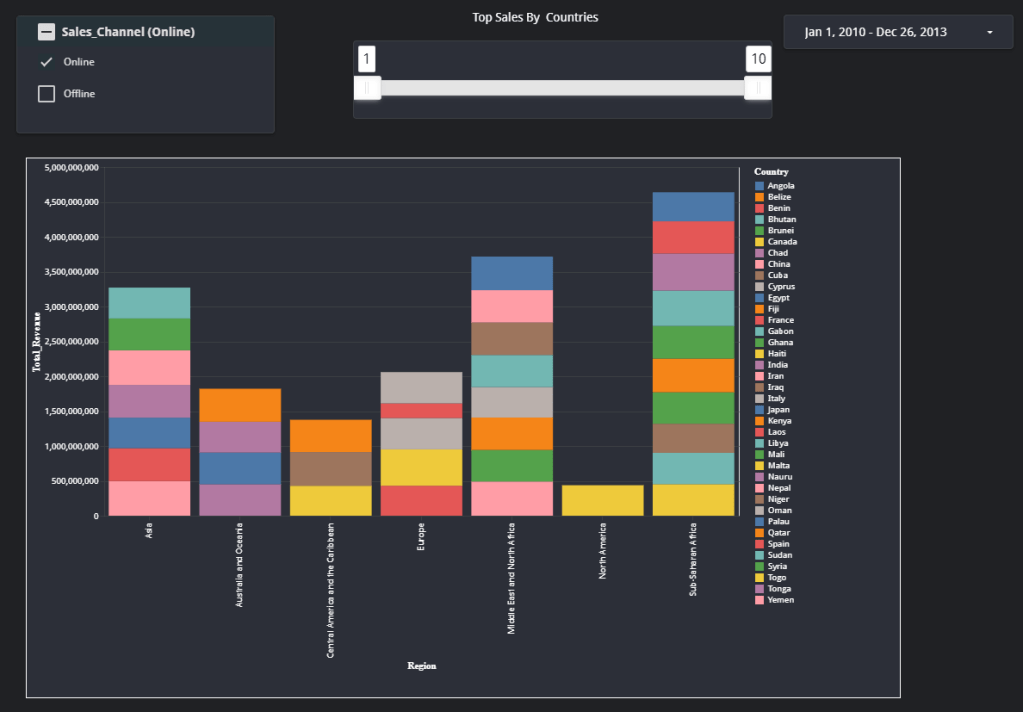
Task: Click the left slider handle
Action: point(367,88)
